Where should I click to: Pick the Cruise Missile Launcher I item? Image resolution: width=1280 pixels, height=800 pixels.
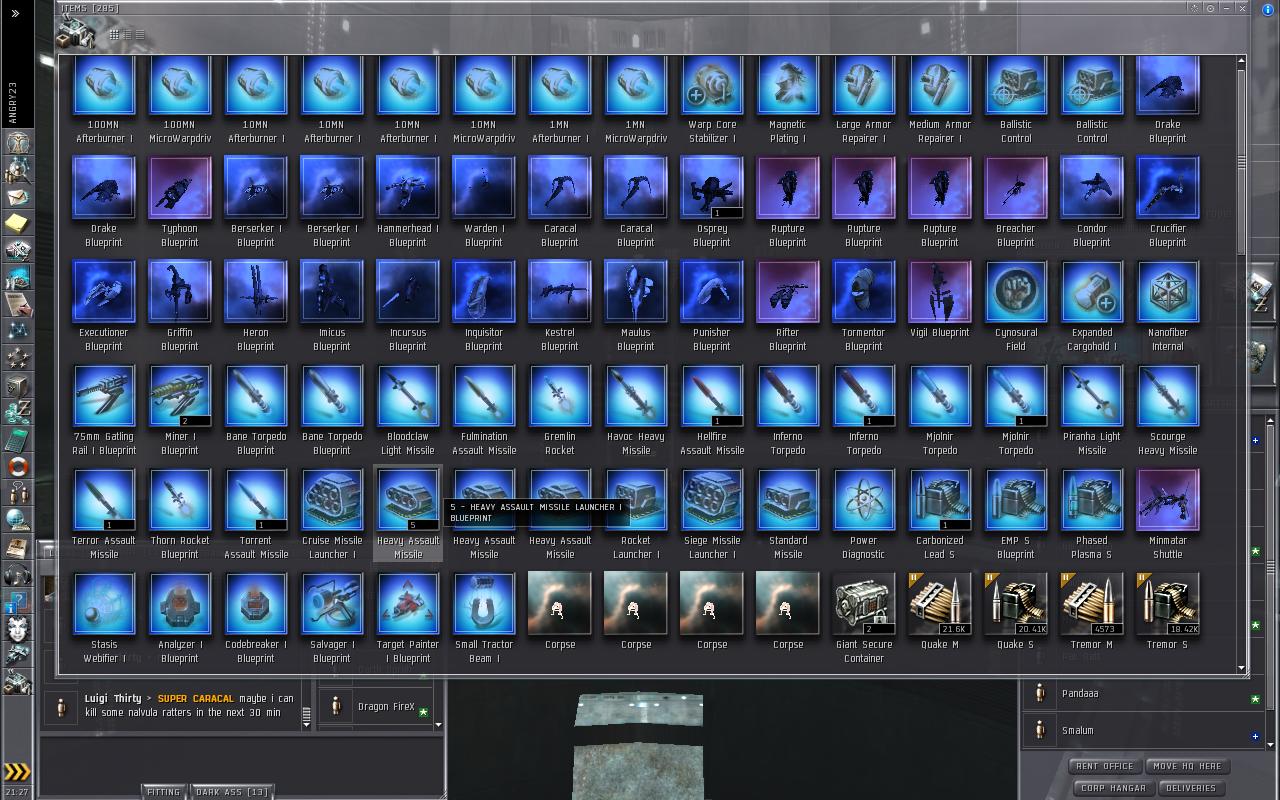point(332,514)
